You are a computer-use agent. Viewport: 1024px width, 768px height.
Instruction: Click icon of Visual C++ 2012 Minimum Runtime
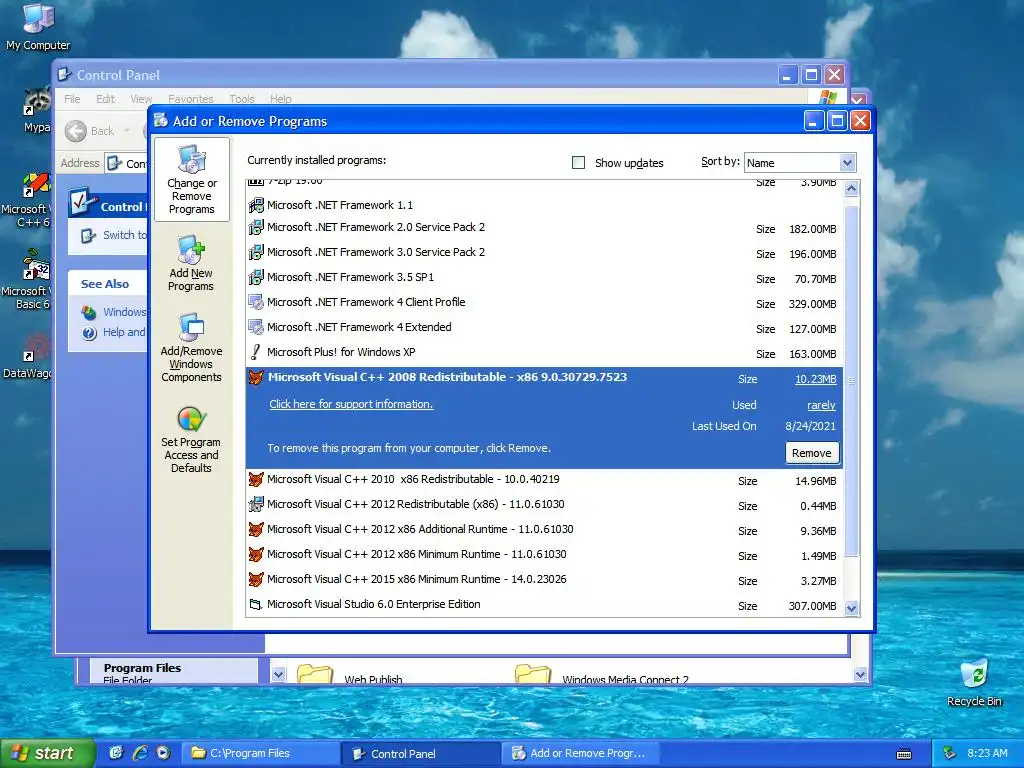pyautogui.click(x=256, y=554)
